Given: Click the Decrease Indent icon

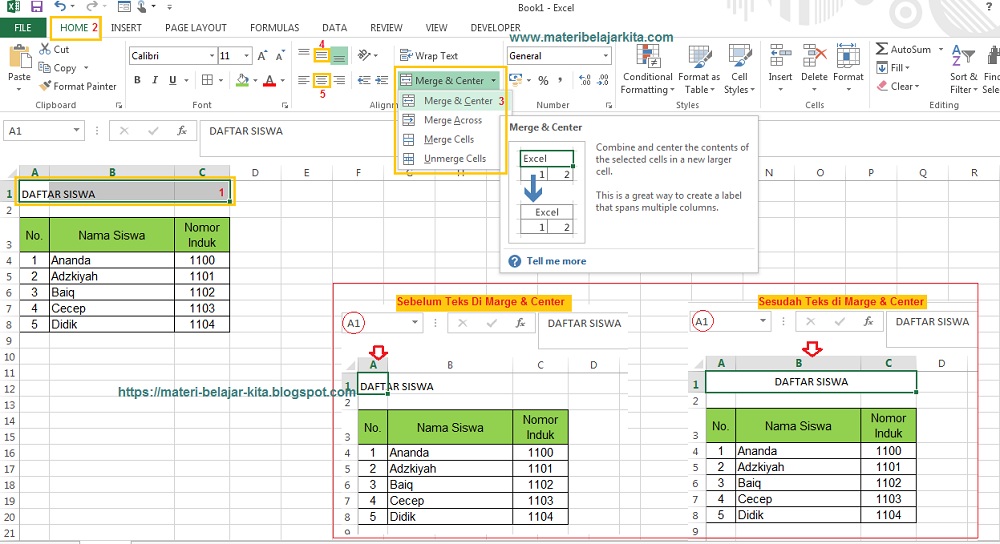Looking at the screenshot, I should click(x=364, y=80).
